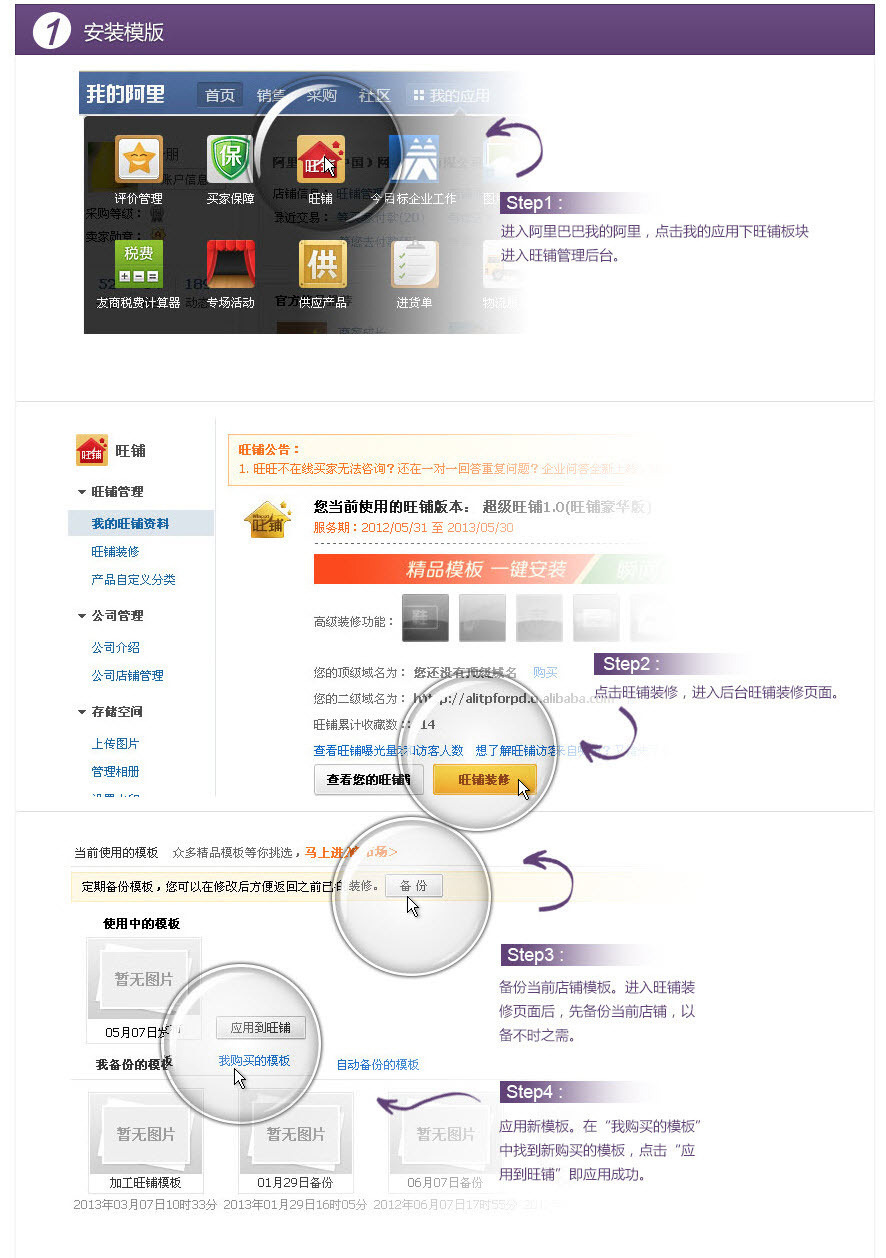
Task: Open 产品自定义分类 in the sidebar
Action: click(134, 580)
